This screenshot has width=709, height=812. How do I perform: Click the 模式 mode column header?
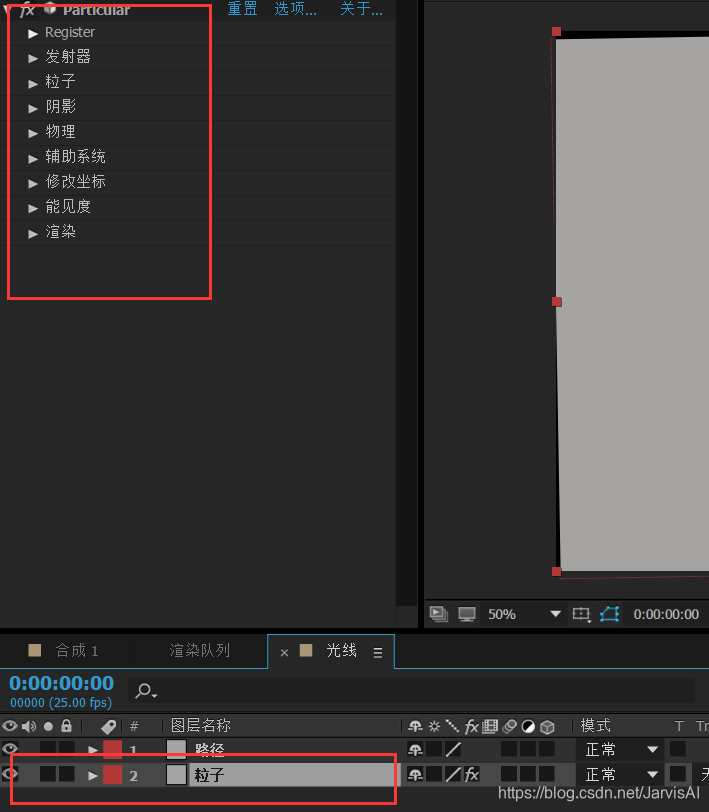click(x=596, y=726)
